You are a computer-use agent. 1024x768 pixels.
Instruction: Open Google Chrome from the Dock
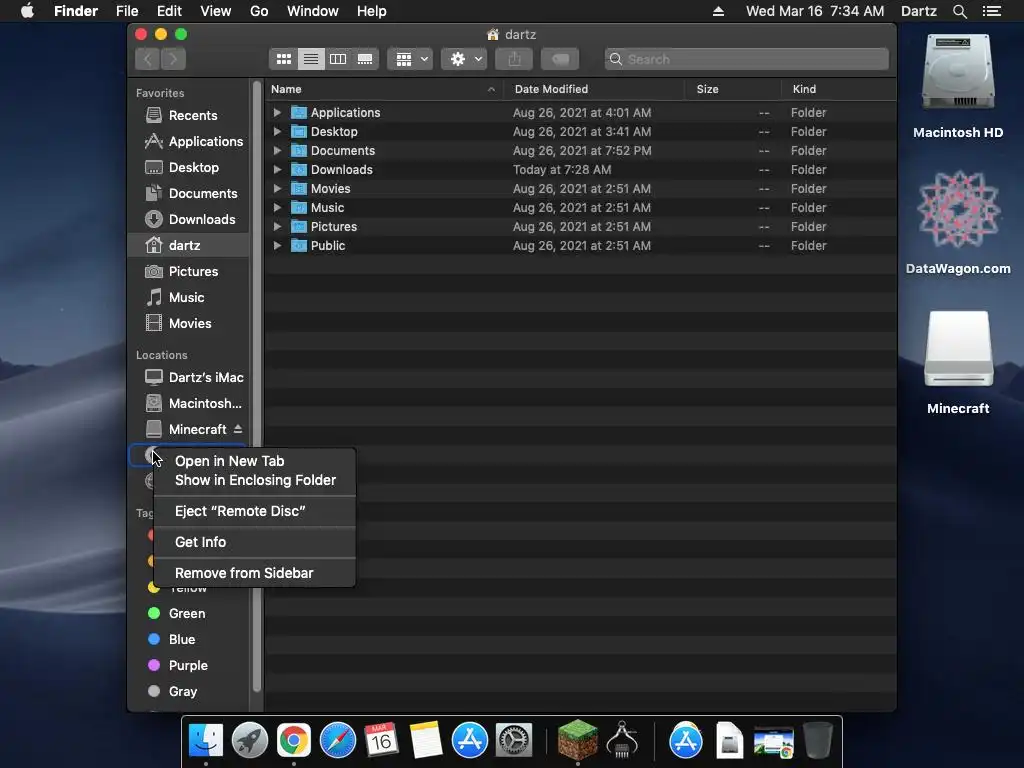[x=293, y=741]
